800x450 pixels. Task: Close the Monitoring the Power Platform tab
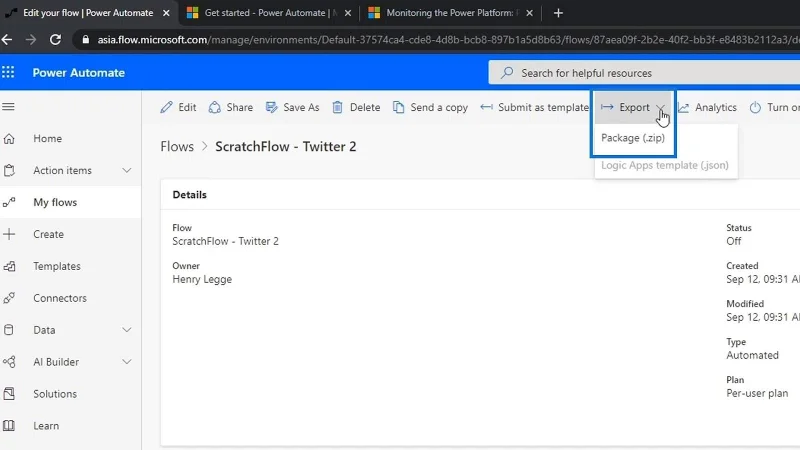[530, 13]
